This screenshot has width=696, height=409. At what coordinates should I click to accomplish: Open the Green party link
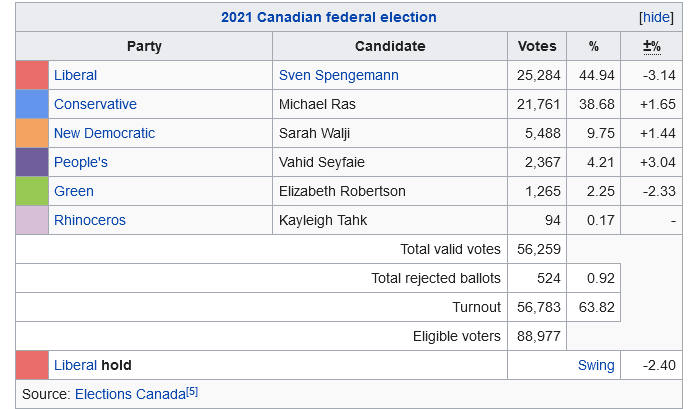click(73, 191)
